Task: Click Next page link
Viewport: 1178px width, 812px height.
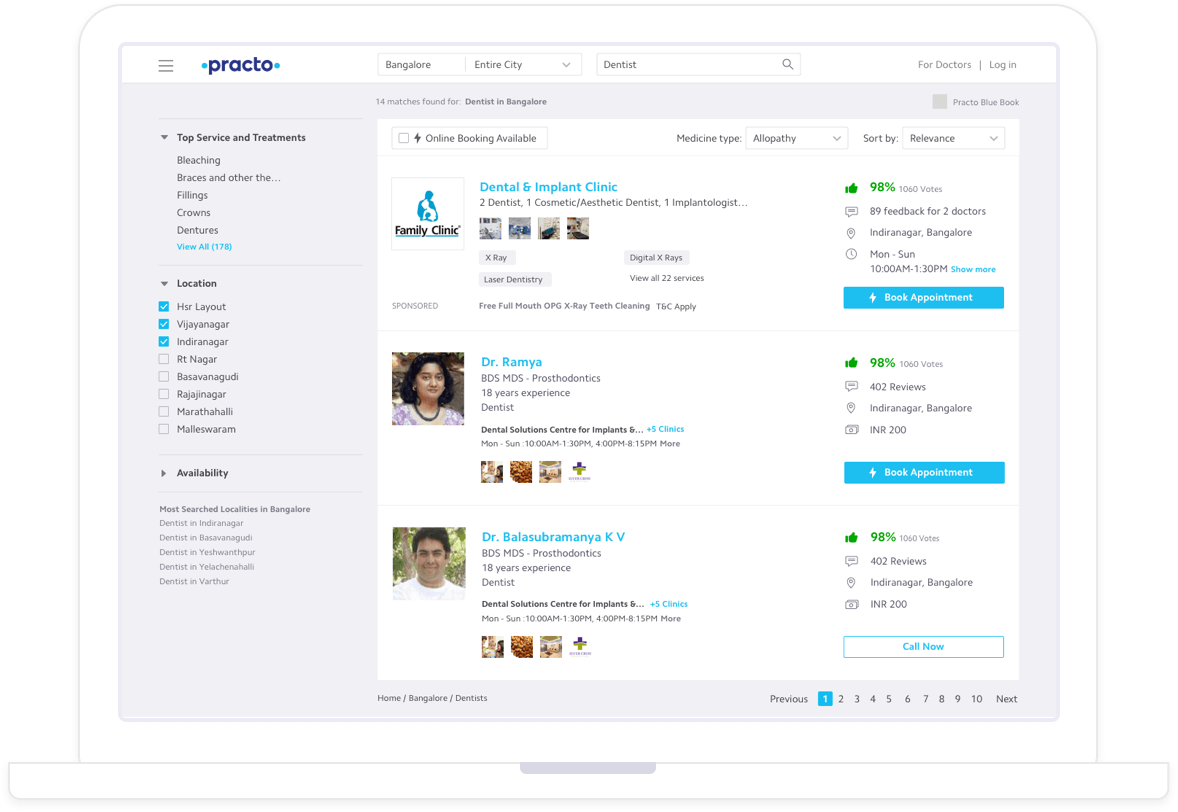Action: (1007, 699)
